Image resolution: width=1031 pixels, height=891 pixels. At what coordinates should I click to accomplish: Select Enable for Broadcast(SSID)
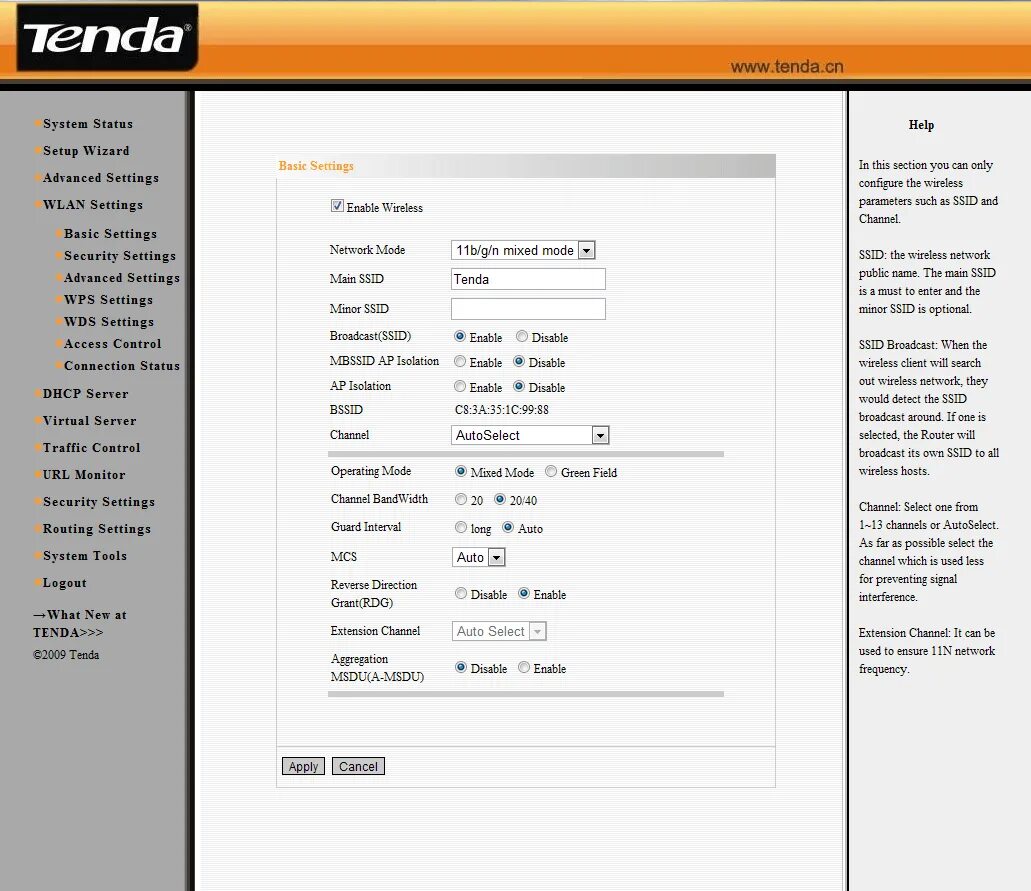pos(460,336)
